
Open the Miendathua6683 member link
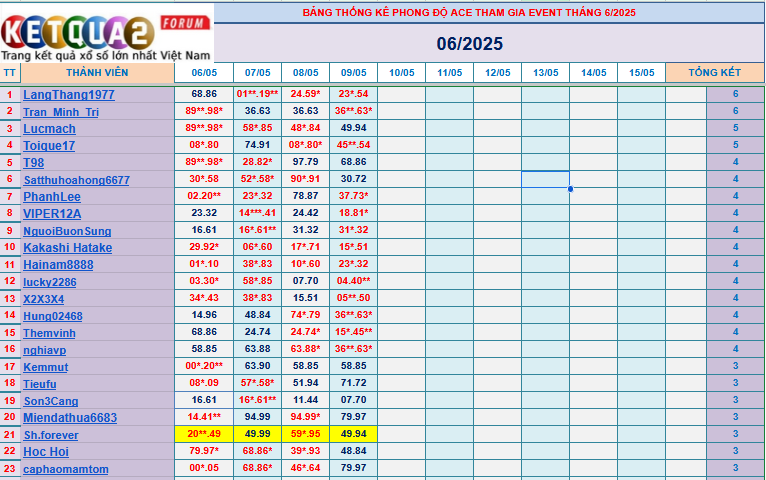[x=70, y=418]
